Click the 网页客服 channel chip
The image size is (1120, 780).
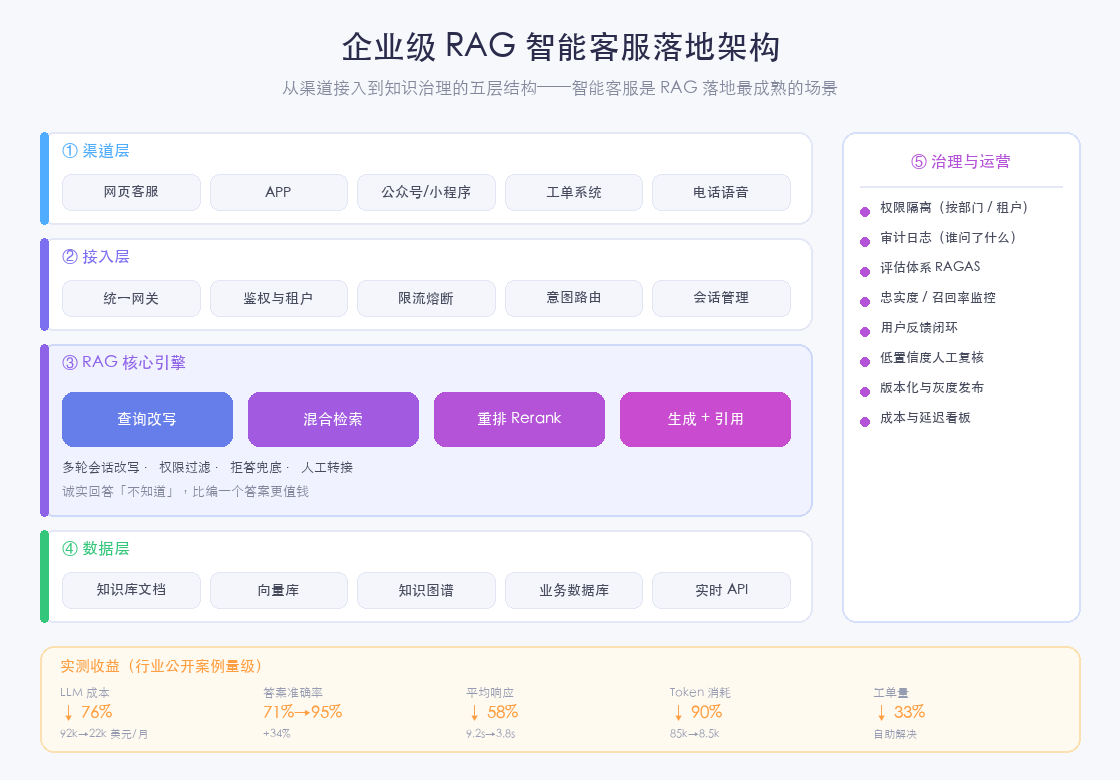coord(131,192)
